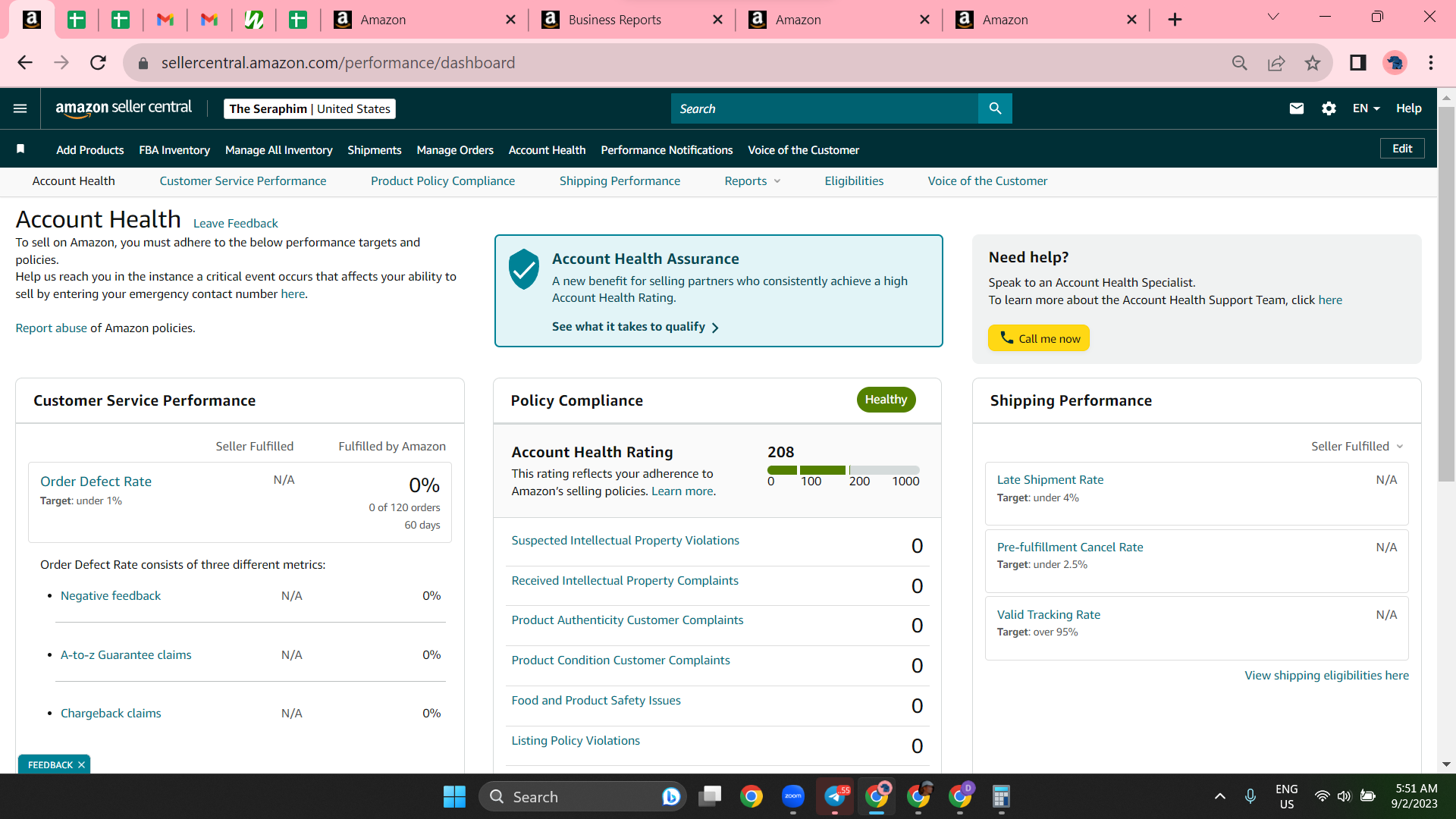Open the settings gear icon

coord(1329,108)
